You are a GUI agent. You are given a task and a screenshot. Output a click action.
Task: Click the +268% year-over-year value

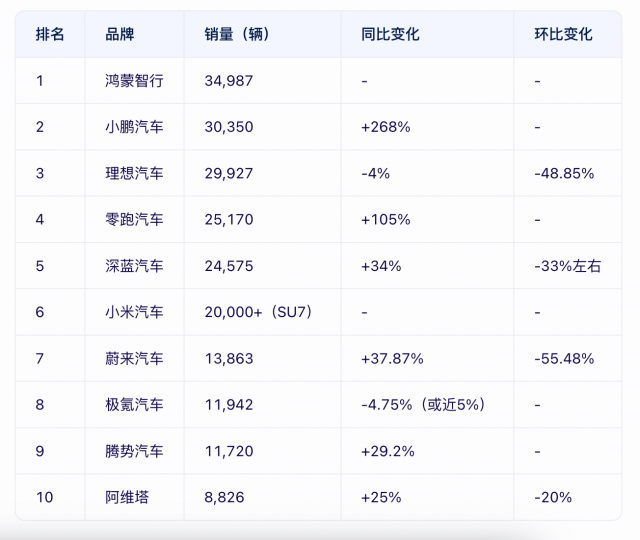point(386,127)
